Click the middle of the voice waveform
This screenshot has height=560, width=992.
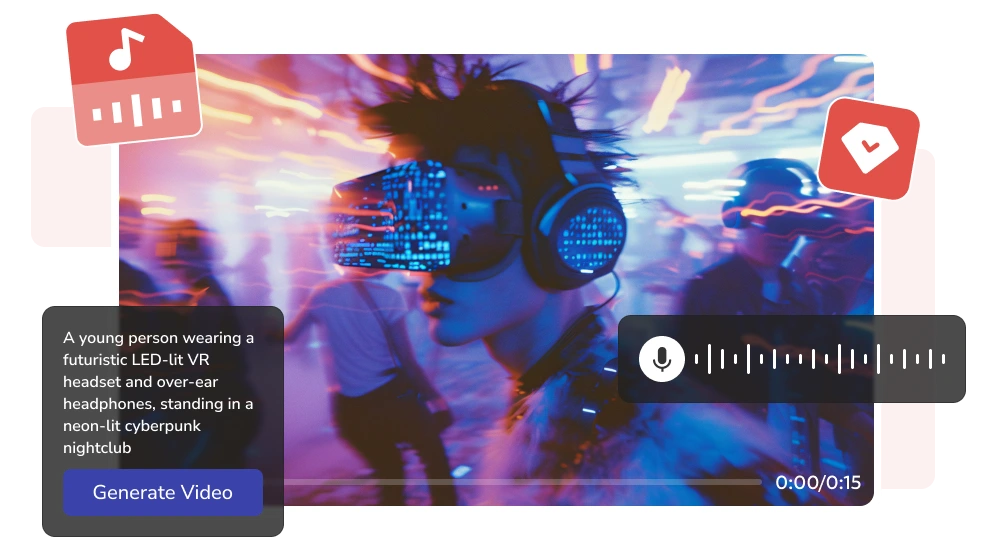pyautogui.click(x=820, y=359)
